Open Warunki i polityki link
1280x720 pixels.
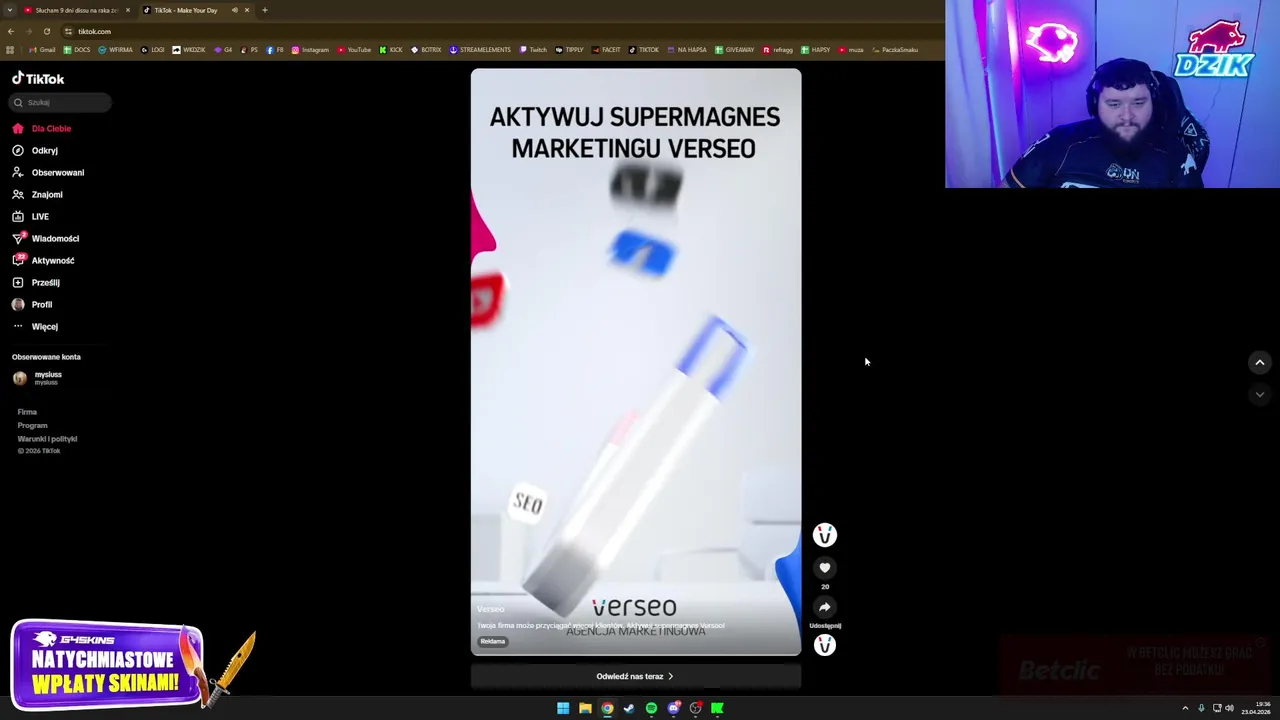pyautogui.click(x=47, y=438)
